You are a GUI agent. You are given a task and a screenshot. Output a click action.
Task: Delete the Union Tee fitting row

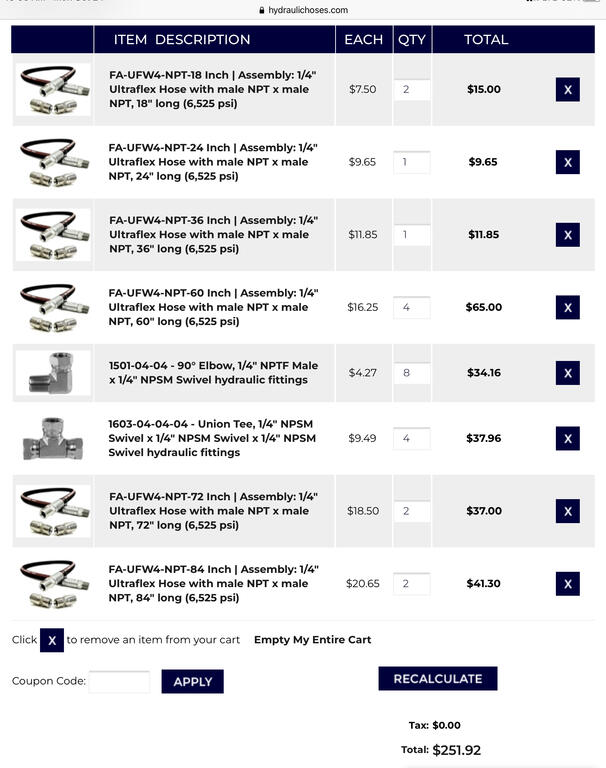click(x=567, y=438)
